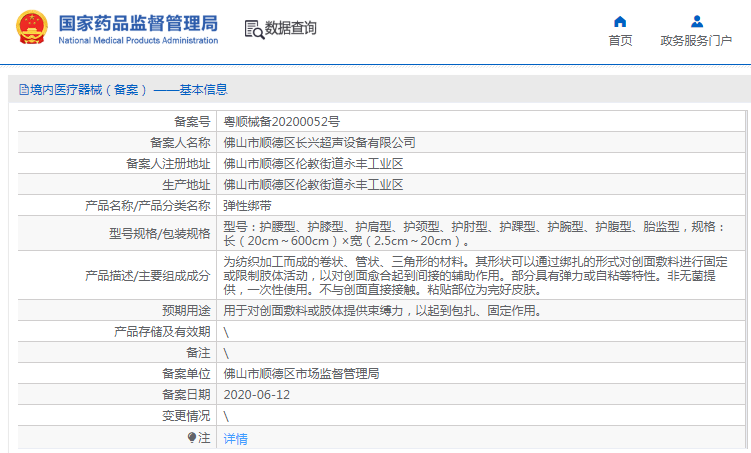Click the 变更情况 label
The height and width of the screenshot is (453, 751).
(x=186, y=416)
